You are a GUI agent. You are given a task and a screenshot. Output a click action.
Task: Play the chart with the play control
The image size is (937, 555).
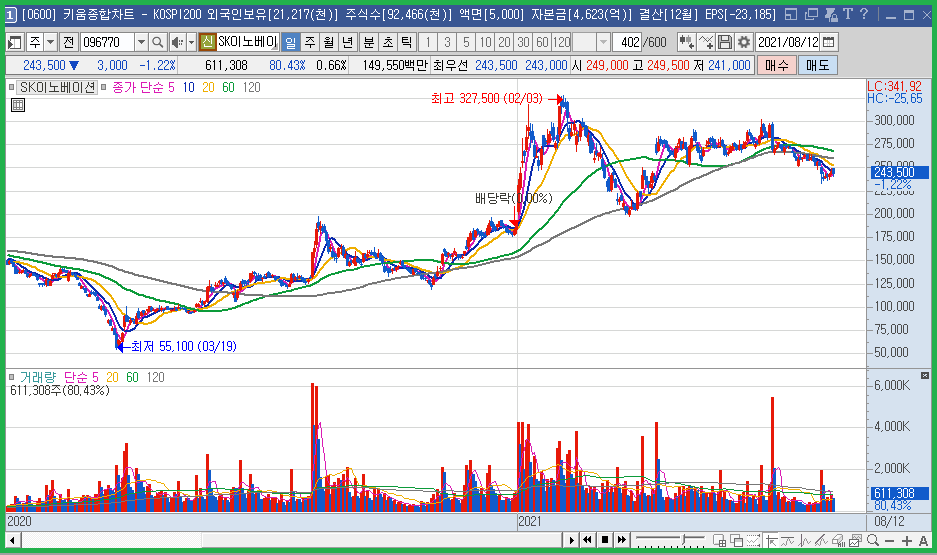click(571, 540)
